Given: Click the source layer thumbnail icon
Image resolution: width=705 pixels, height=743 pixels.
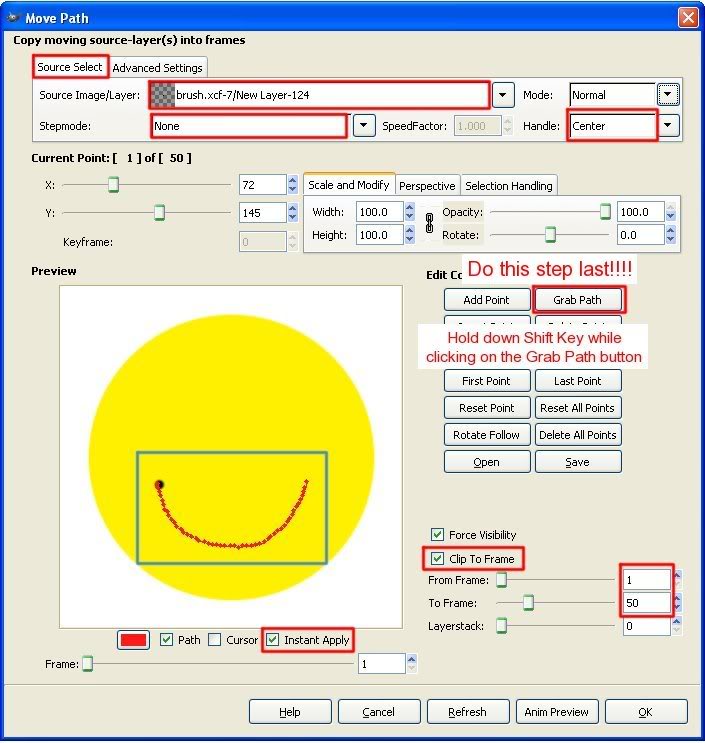Looking at the screenshot, I should pos(162,95).
